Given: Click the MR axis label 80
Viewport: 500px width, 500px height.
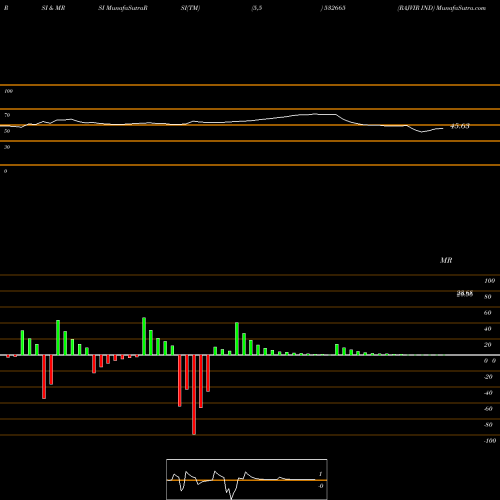Looking at the screenshot, I should click(487, 297).
